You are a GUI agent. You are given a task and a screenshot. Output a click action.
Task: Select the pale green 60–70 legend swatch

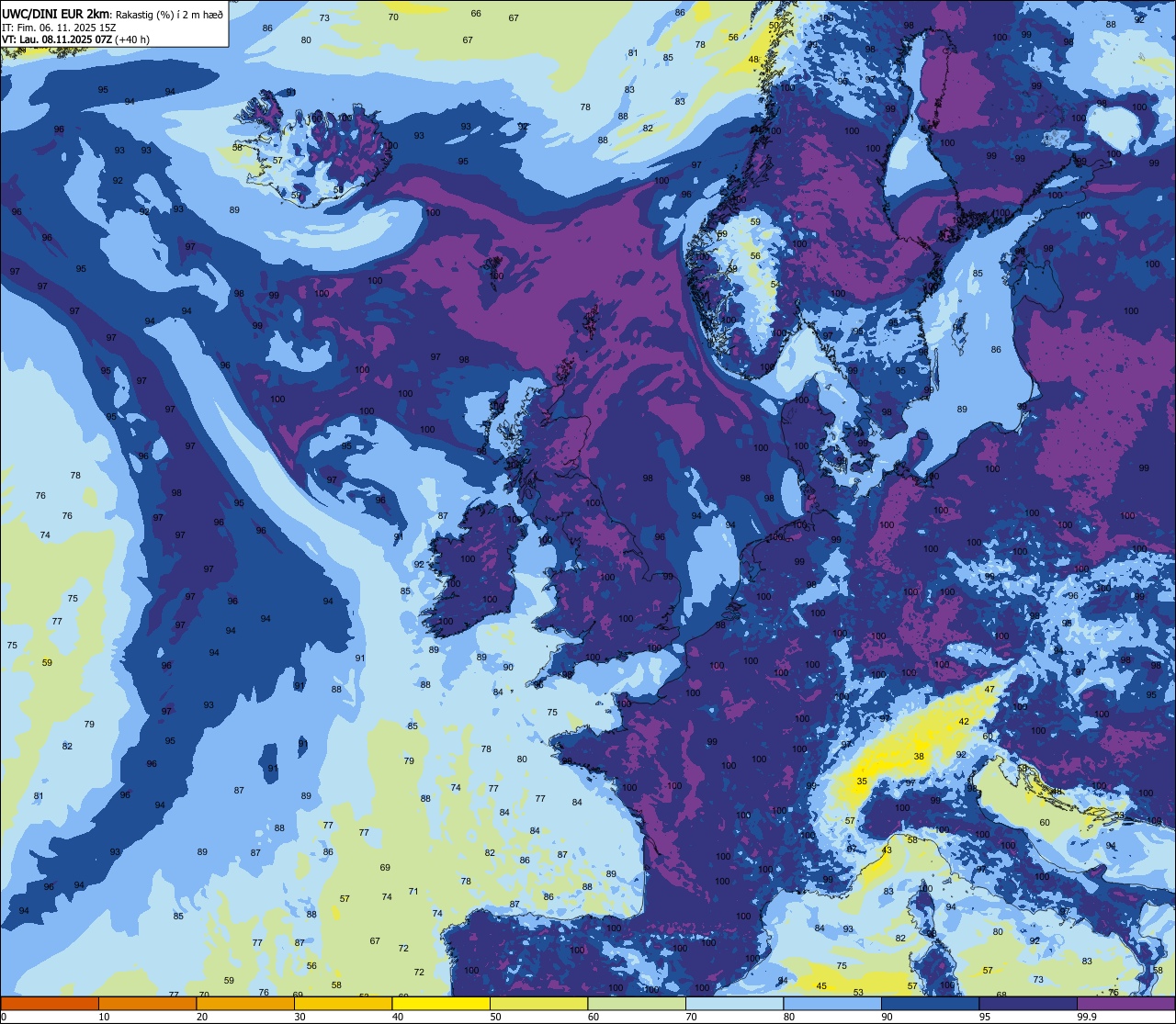[637, 1003]
